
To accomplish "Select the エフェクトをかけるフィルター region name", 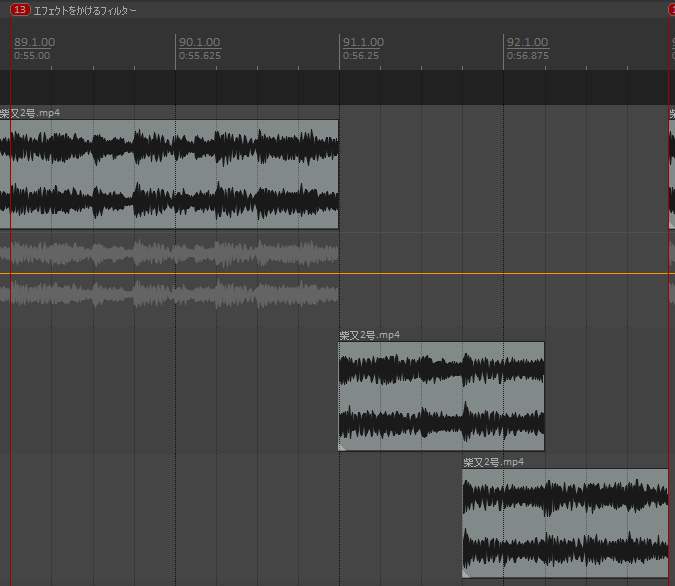I will coord(85,10).
